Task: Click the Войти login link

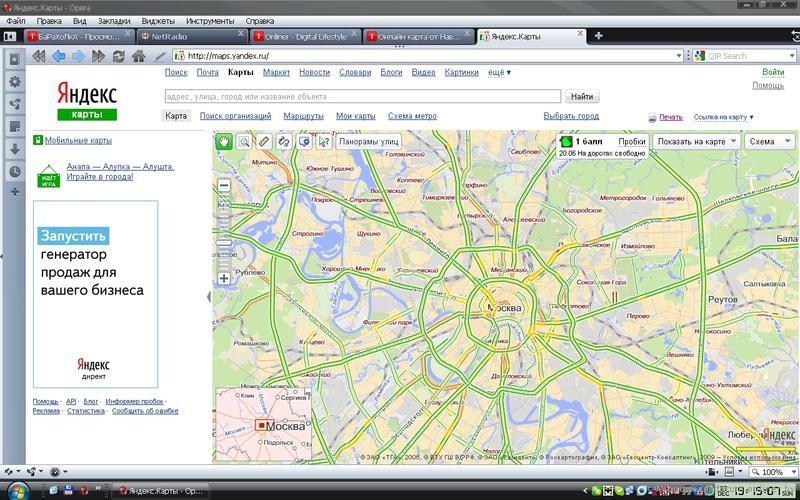Action: (773, 72)
